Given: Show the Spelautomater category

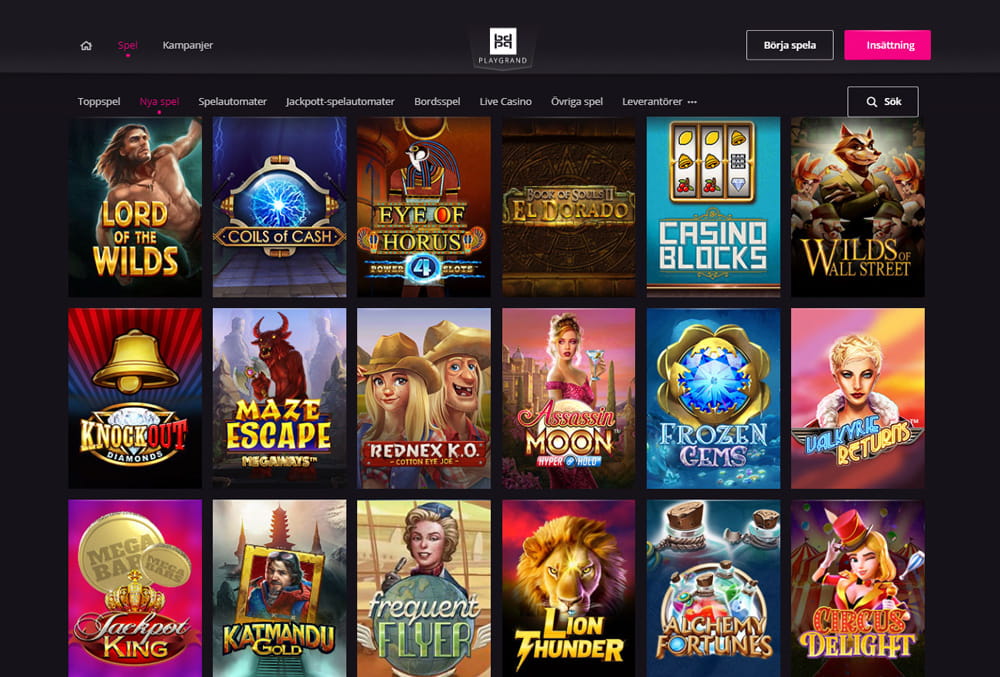Looking at the screenshot, I should [x=232, y=101].
